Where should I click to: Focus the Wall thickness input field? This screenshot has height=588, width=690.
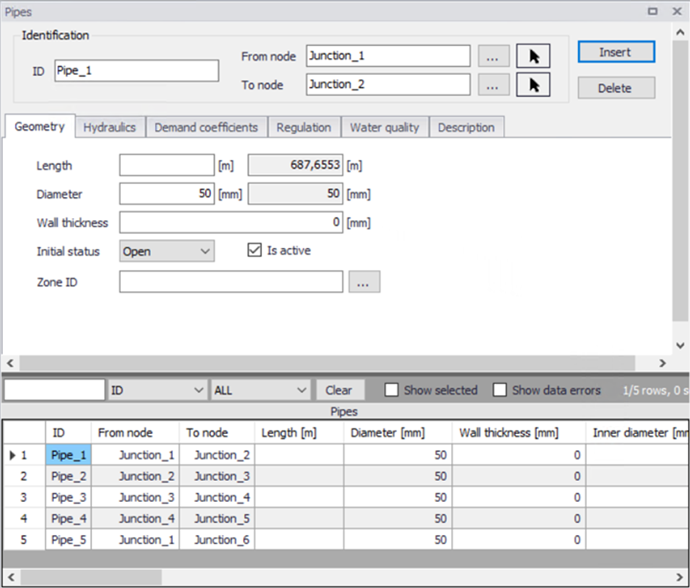231,222
